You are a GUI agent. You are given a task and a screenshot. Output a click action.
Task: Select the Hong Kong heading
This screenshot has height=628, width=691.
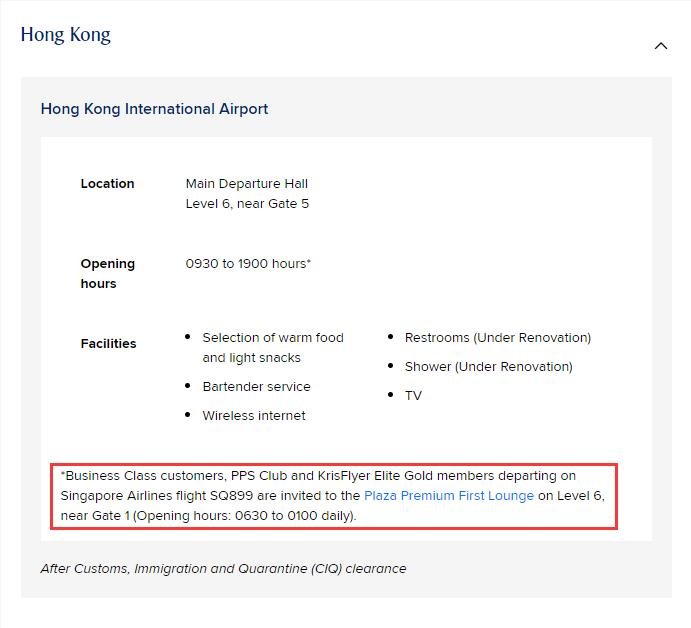tap(66, 35)
